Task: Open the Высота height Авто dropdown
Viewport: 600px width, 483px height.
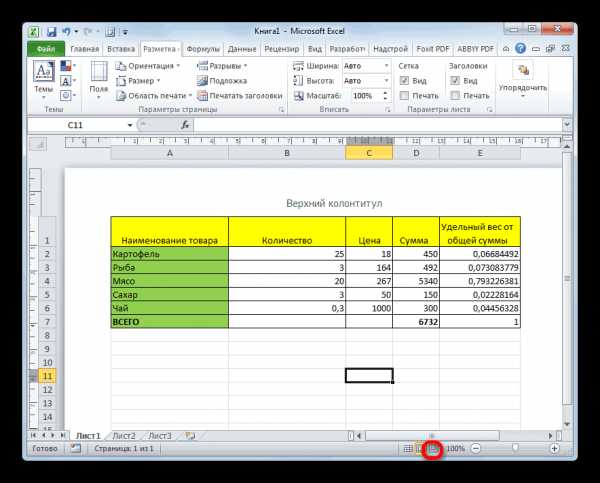Action: tap(386, 81)
